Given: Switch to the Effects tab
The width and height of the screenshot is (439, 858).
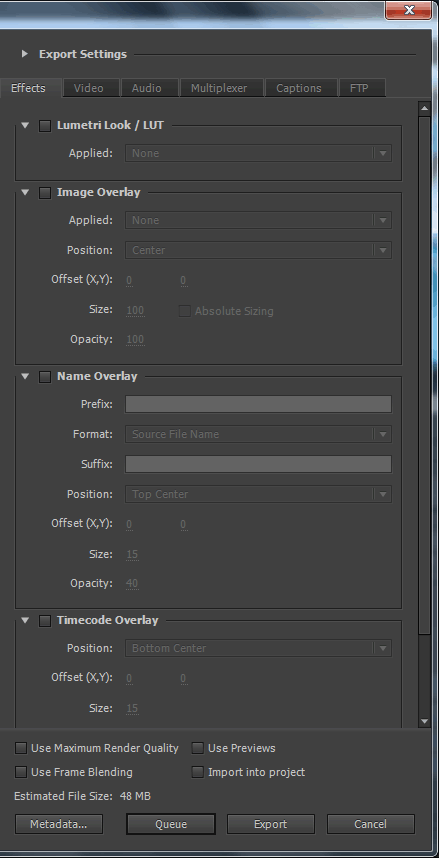Looking at the screenshot, I should 28,88.
